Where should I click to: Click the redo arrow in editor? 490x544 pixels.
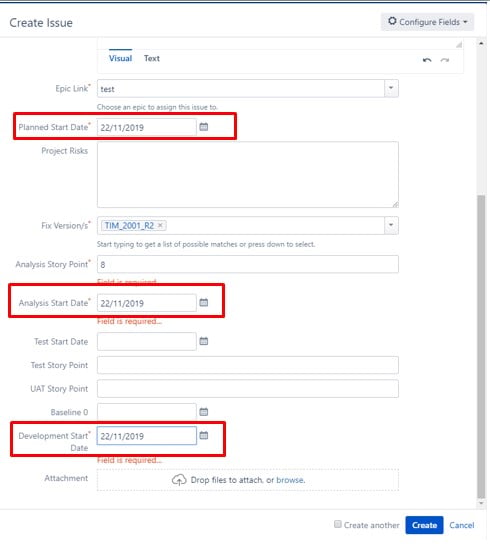445,60
